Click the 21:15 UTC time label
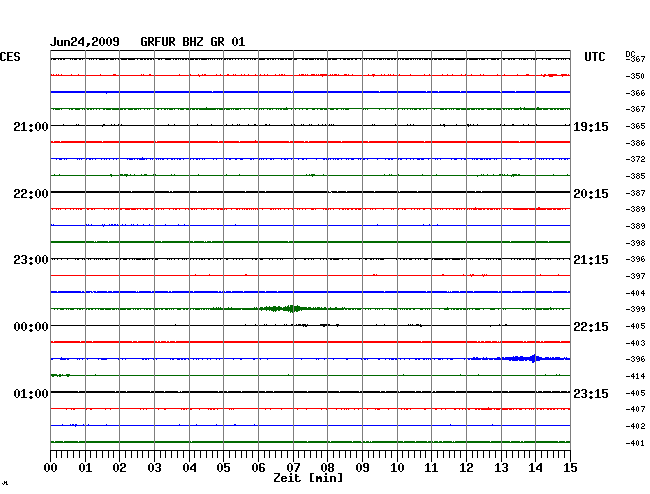Viewport: 650px width, 494px height. [591, 260]
